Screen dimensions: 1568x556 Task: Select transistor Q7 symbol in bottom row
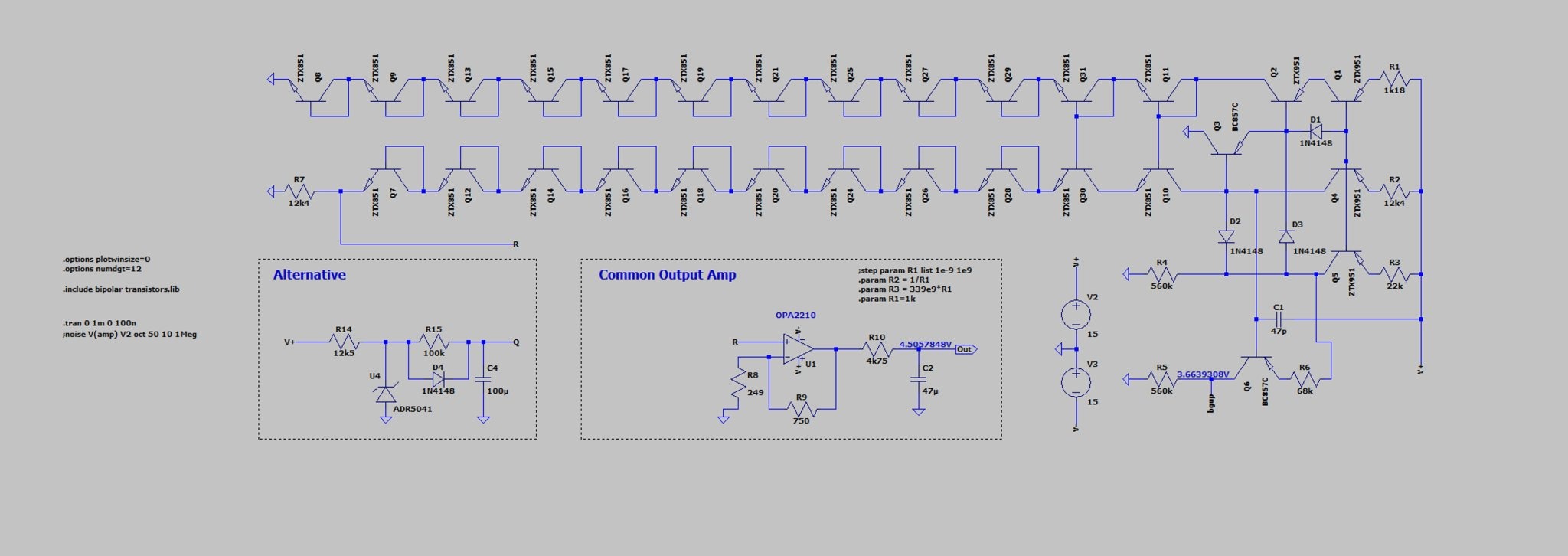[385, 180]
